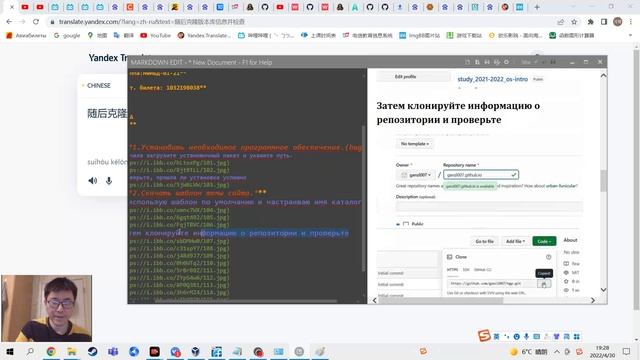
Task: Click the Go to file button
Action: tap(484, 241)
